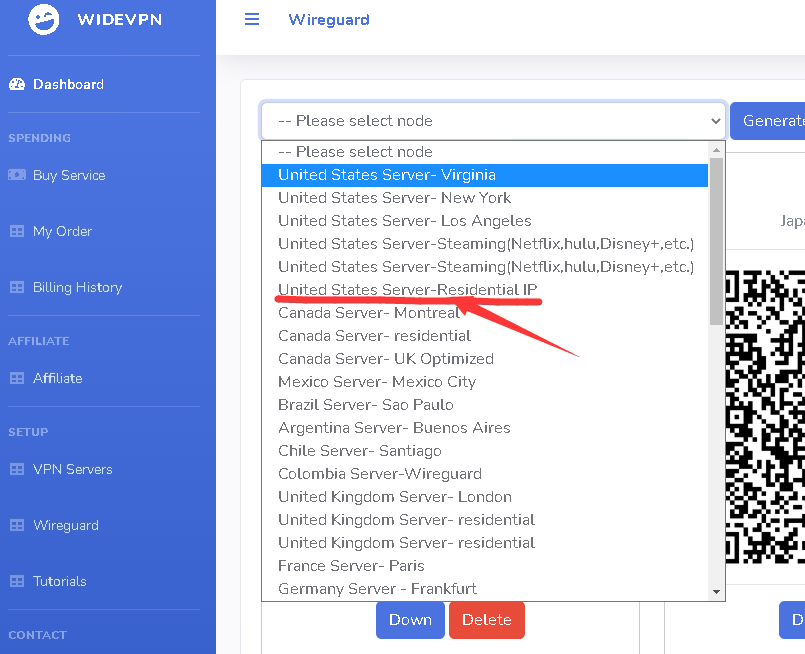The image size is (805, 654).
Task: Click the Down button
Action: pyautogui.click(x=410, y=620)
